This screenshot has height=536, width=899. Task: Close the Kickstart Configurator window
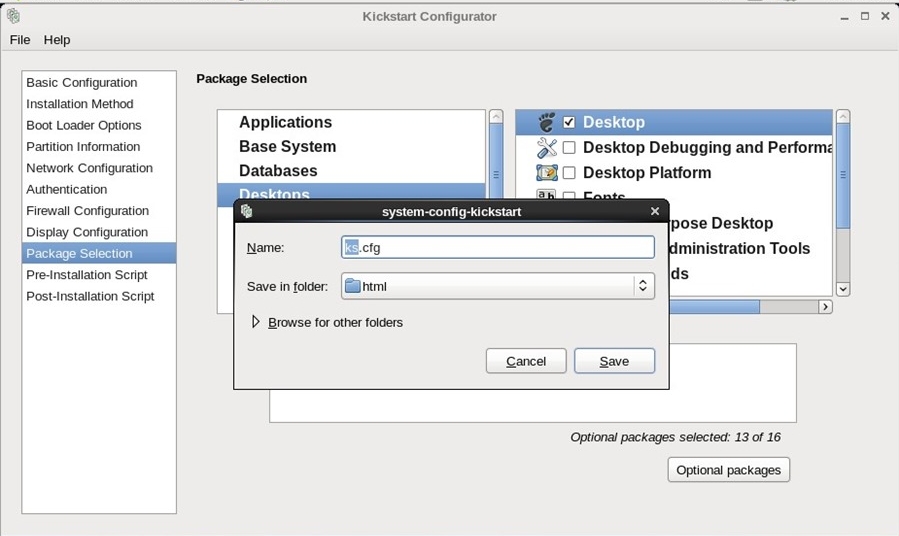click(x=885, y=17)
